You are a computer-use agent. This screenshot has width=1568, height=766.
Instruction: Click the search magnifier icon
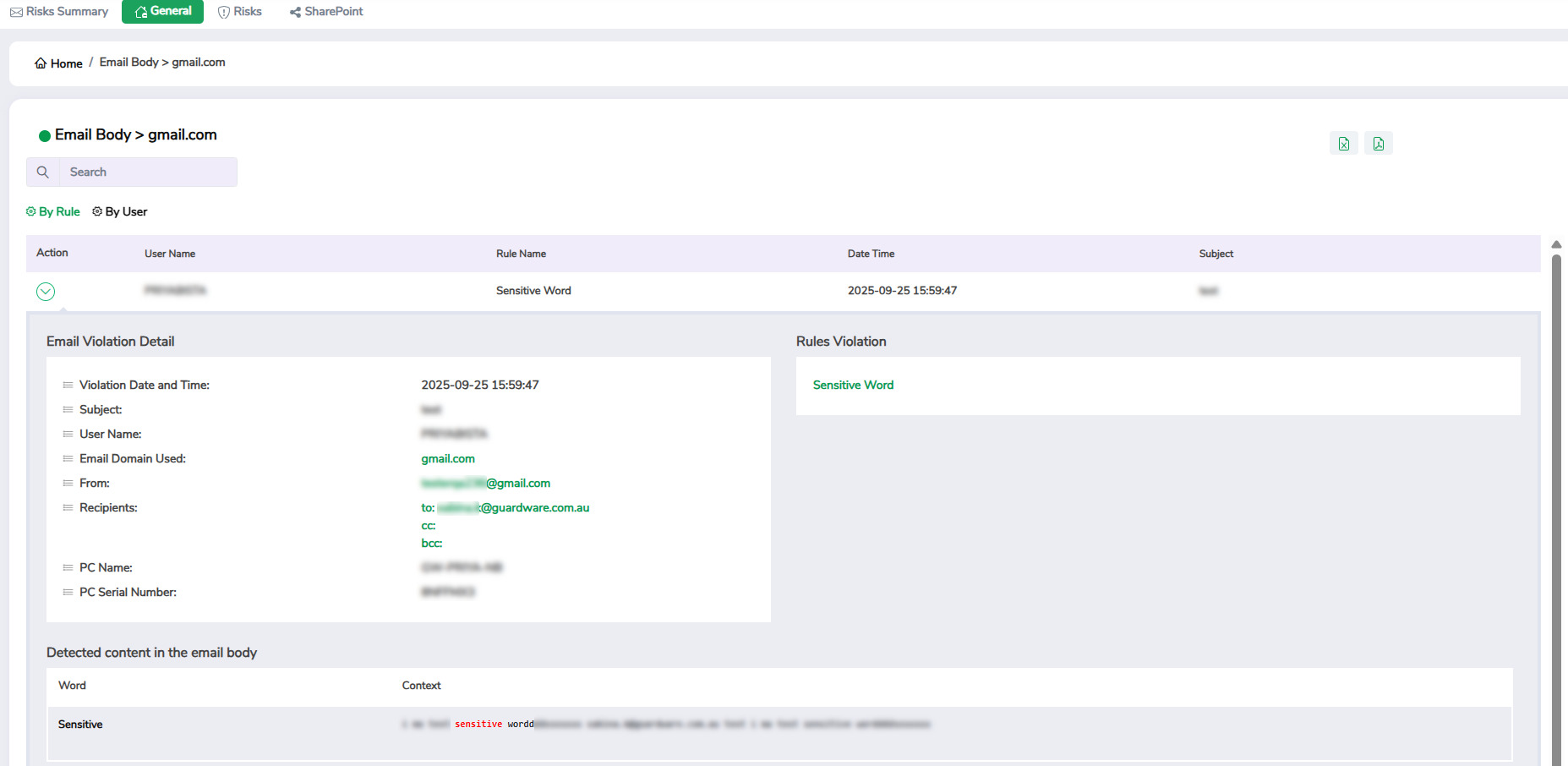click(x=43, y=172)
